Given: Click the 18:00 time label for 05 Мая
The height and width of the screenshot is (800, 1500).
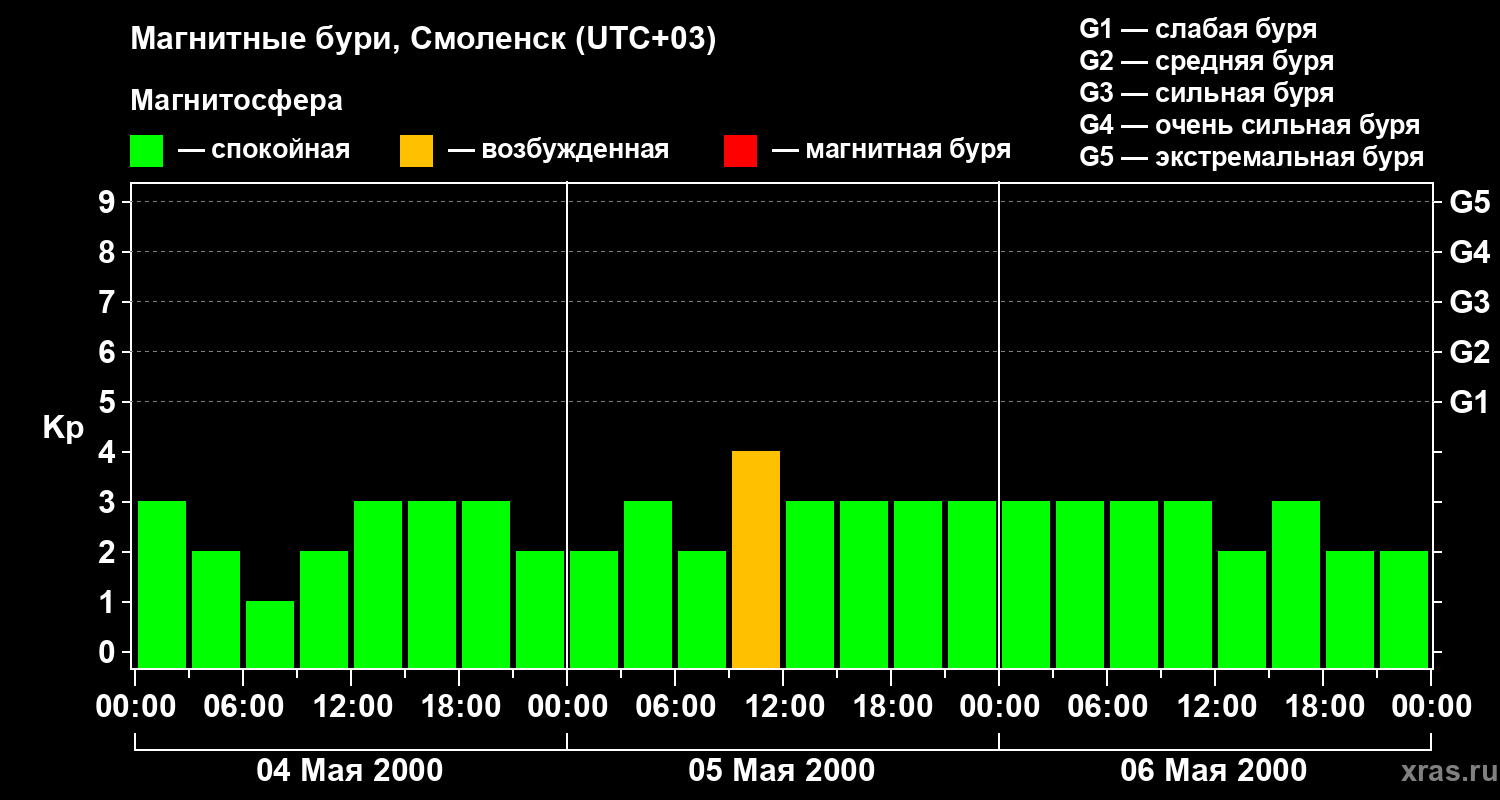Looking at the screenshot, I should pyautogui.click(x=891, y=707).
